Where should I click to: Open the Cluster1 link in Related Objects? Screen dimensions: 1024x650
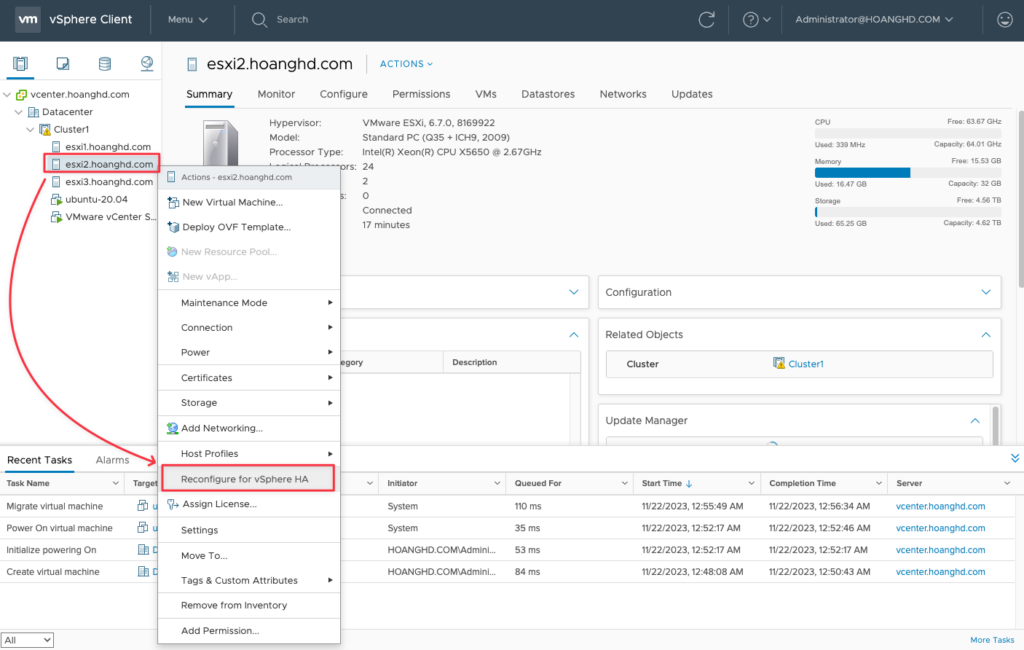[x=806, y=364]
